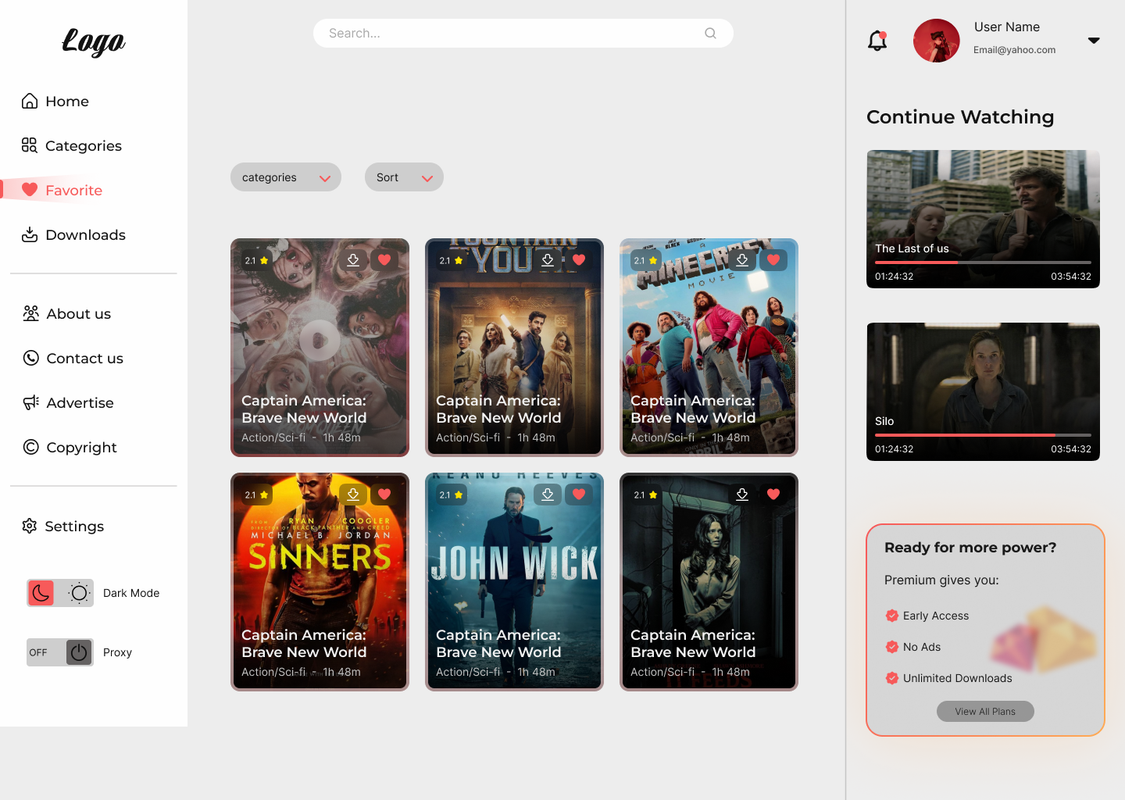Open the John Wick poster card

pyautogui.click(x=514, y=582)
